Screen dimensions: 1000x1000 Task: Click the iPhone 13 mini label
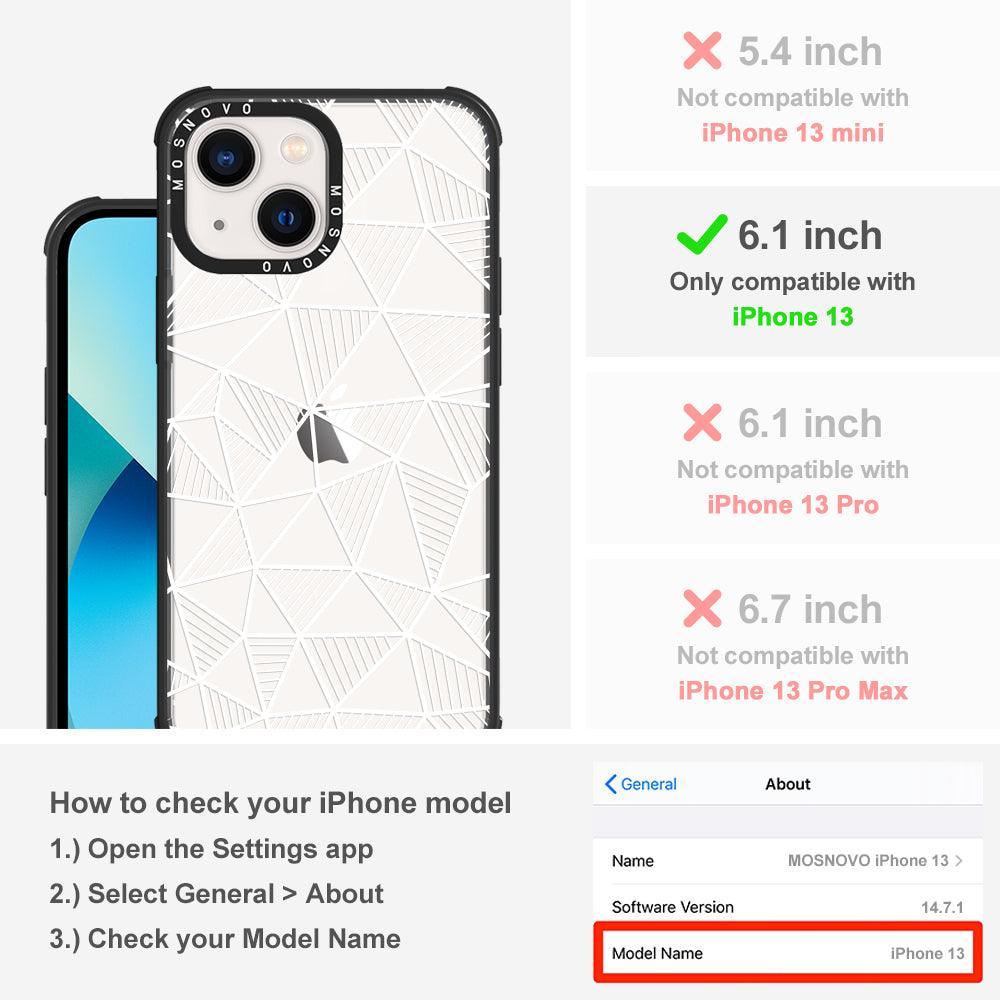click(793, 133)
